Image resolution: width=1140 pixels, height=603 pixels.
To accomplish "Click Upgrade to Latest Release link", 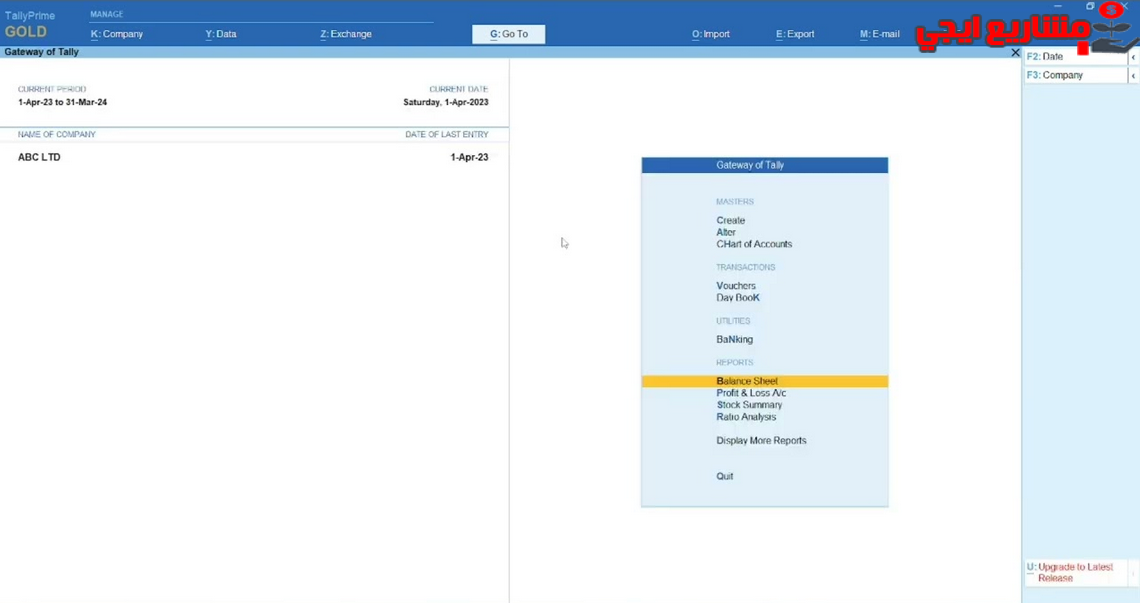I will point(1075,572).
